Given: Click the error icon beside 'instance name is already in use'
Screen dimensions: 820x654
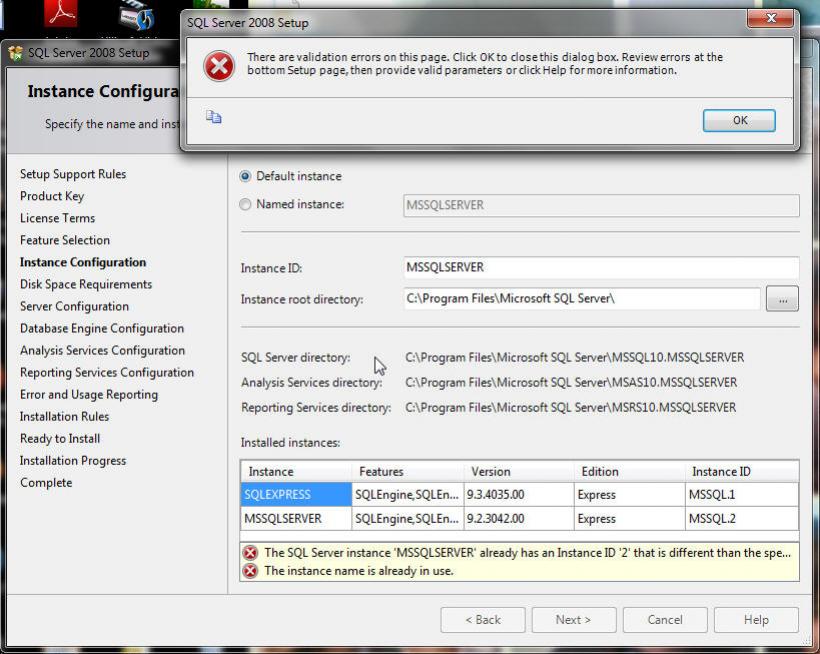Looking at the screenshot, I should coord(250,571).
